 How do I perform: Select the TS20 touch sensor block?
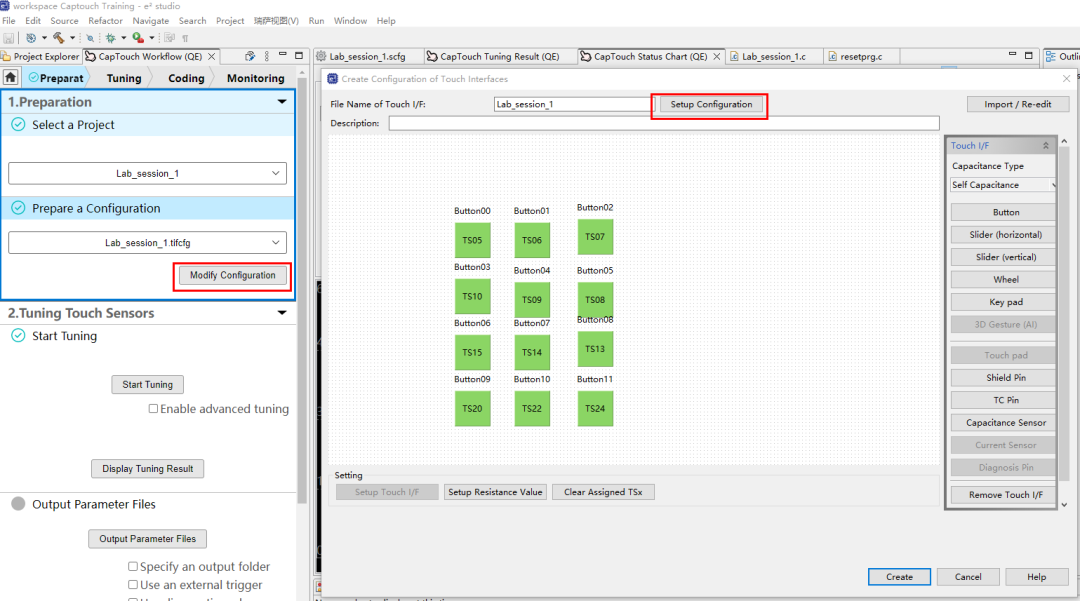(x=472, y=408)
